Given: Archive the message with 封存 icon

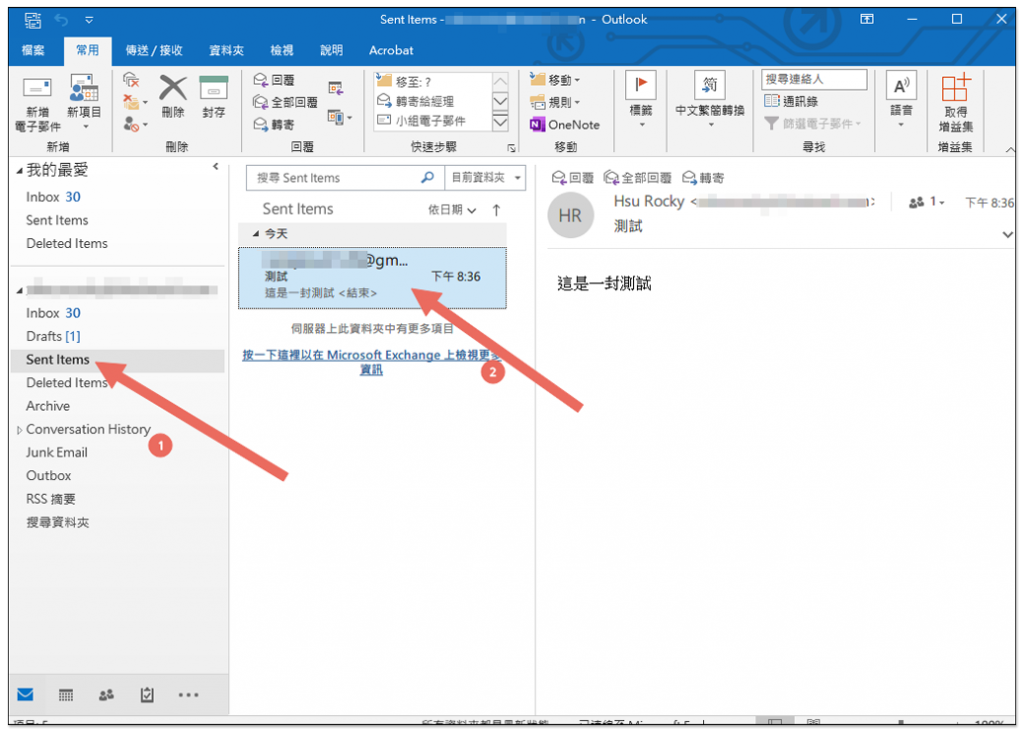Looking at the screenshot, I should (214, 97).
